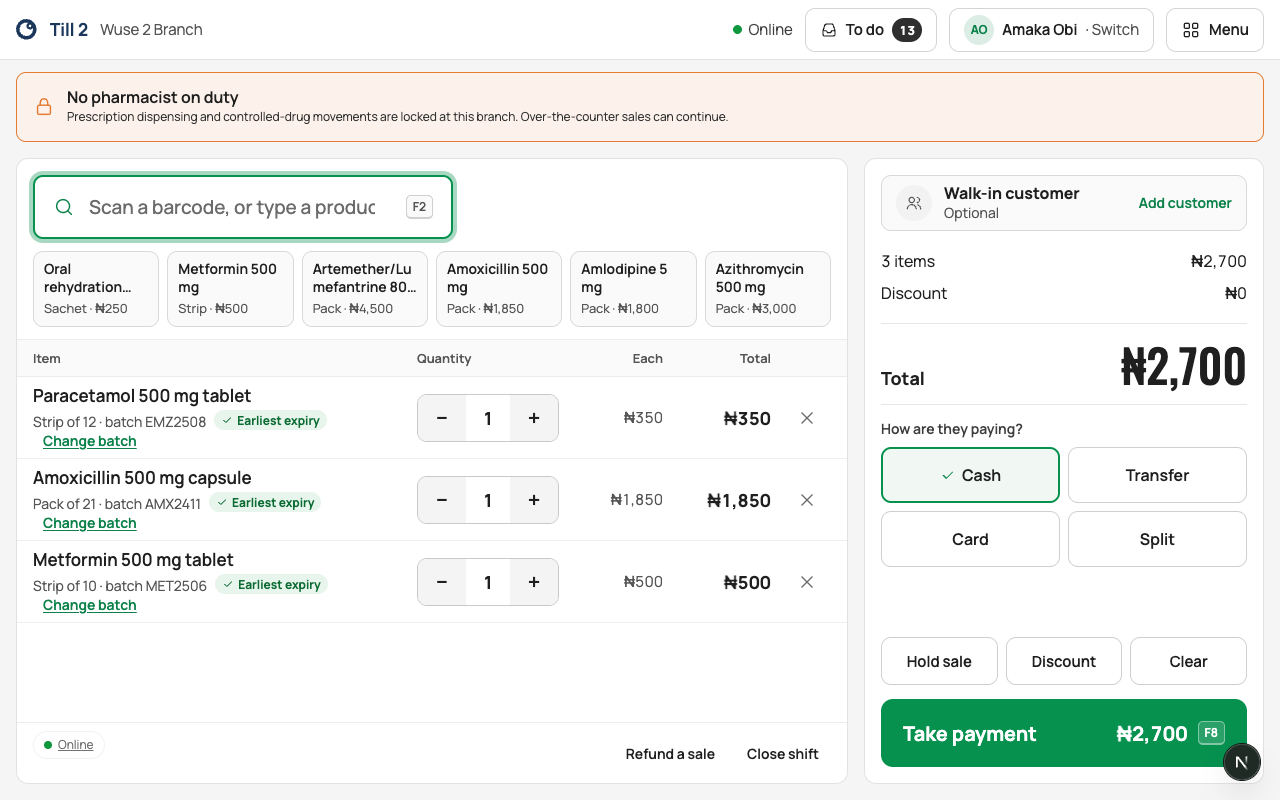This screenshot has width=1280, height=800.
Task: Decrease Metformin tablet quantity with minus
Action: (x=442, y=582)
